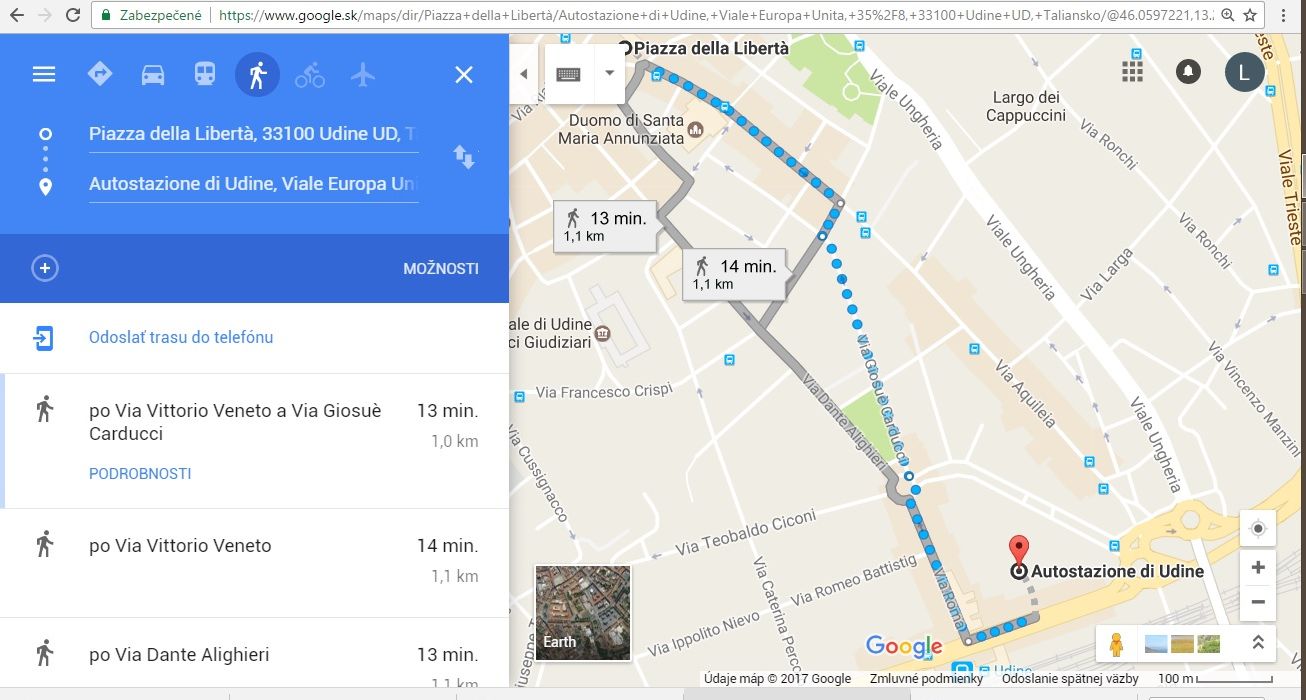Collapse the side panel arrow
Screen dimensions: 1306x700
coord(523,74)
